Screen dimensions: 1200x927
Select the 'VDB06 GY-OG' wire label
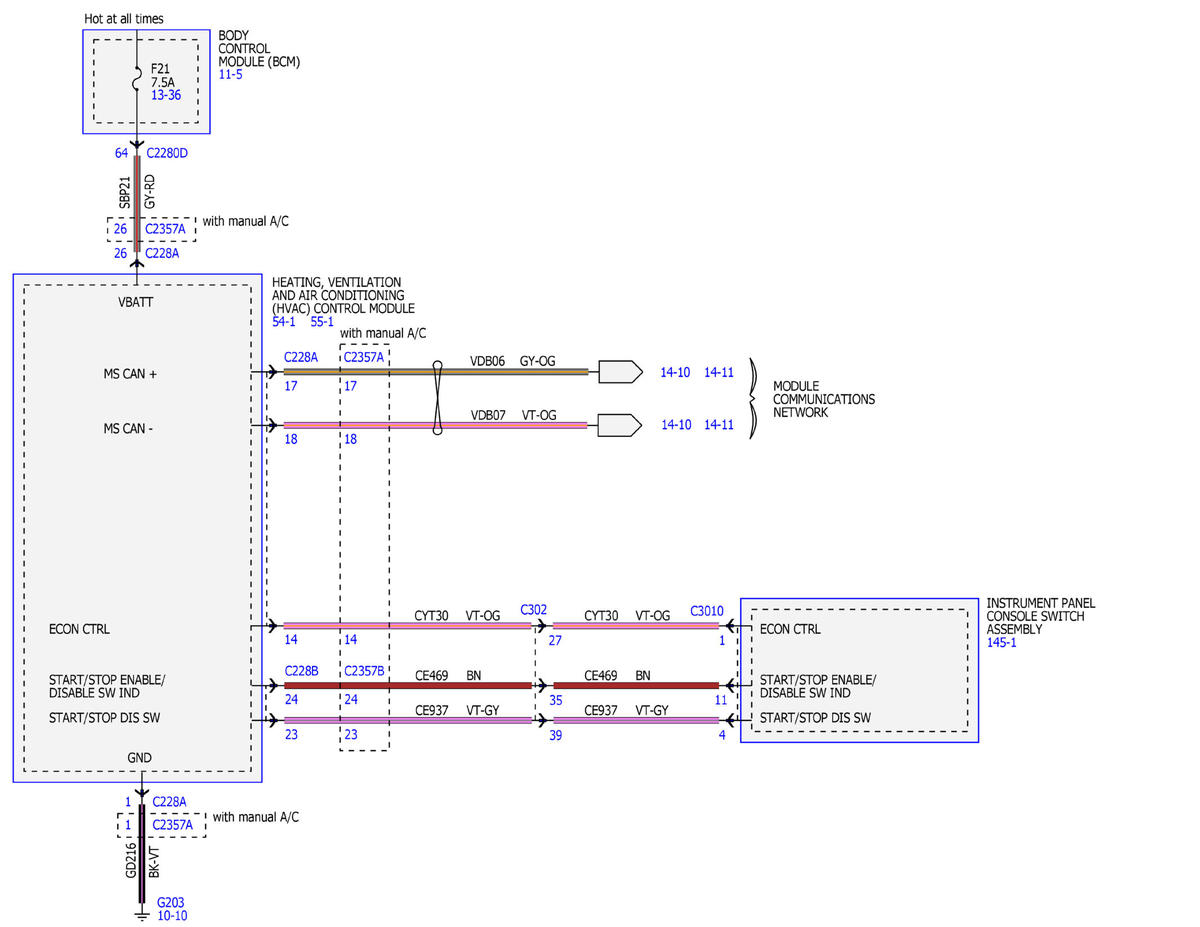513,359
